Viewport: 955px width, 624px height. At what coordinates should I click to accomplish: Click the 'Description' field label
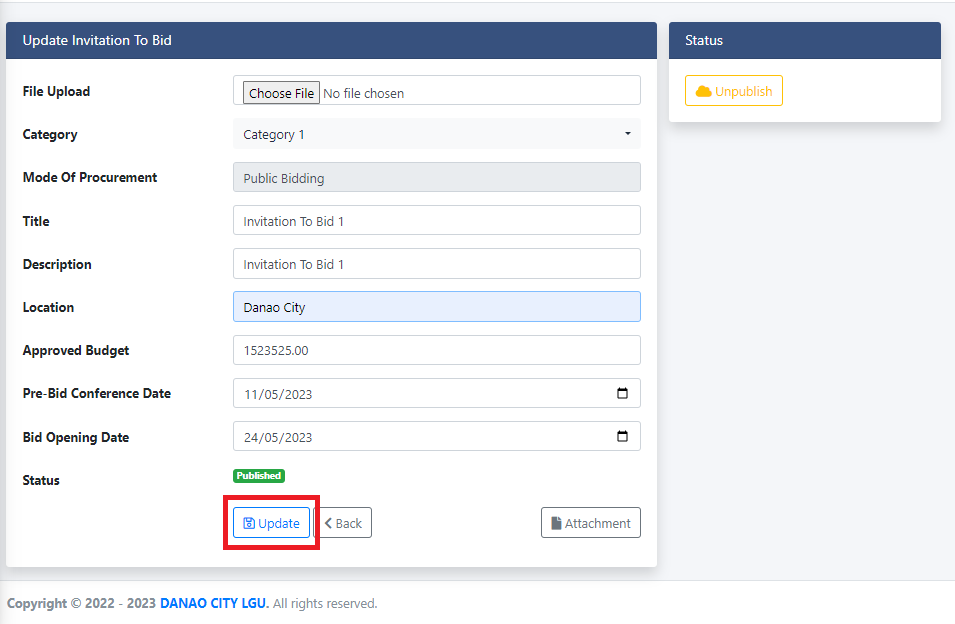point(57,264)
